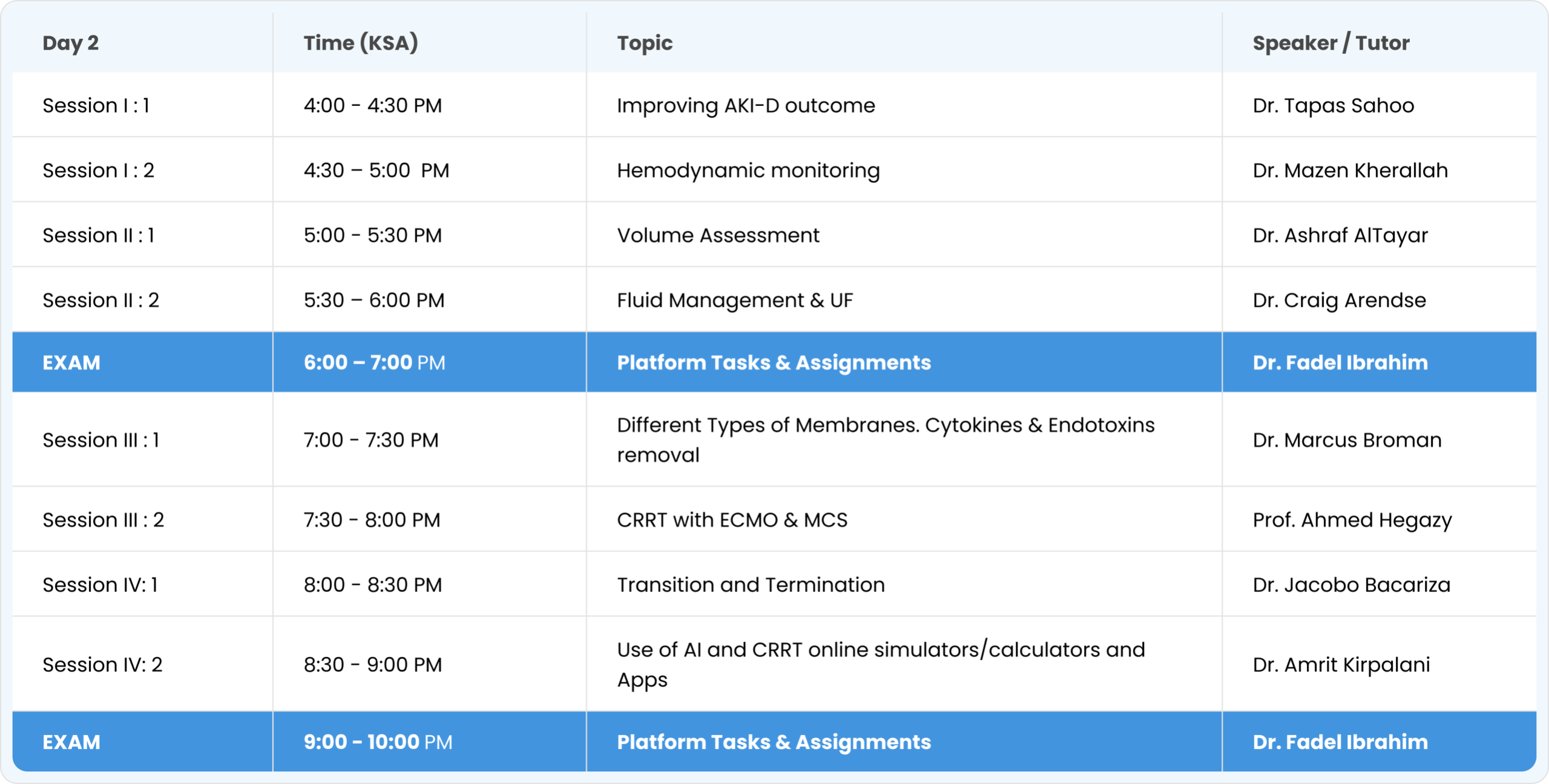This screenshot has width=1549, height=784.
Task: Click the Fluid Management & UF topic
Action: point(735,300)
